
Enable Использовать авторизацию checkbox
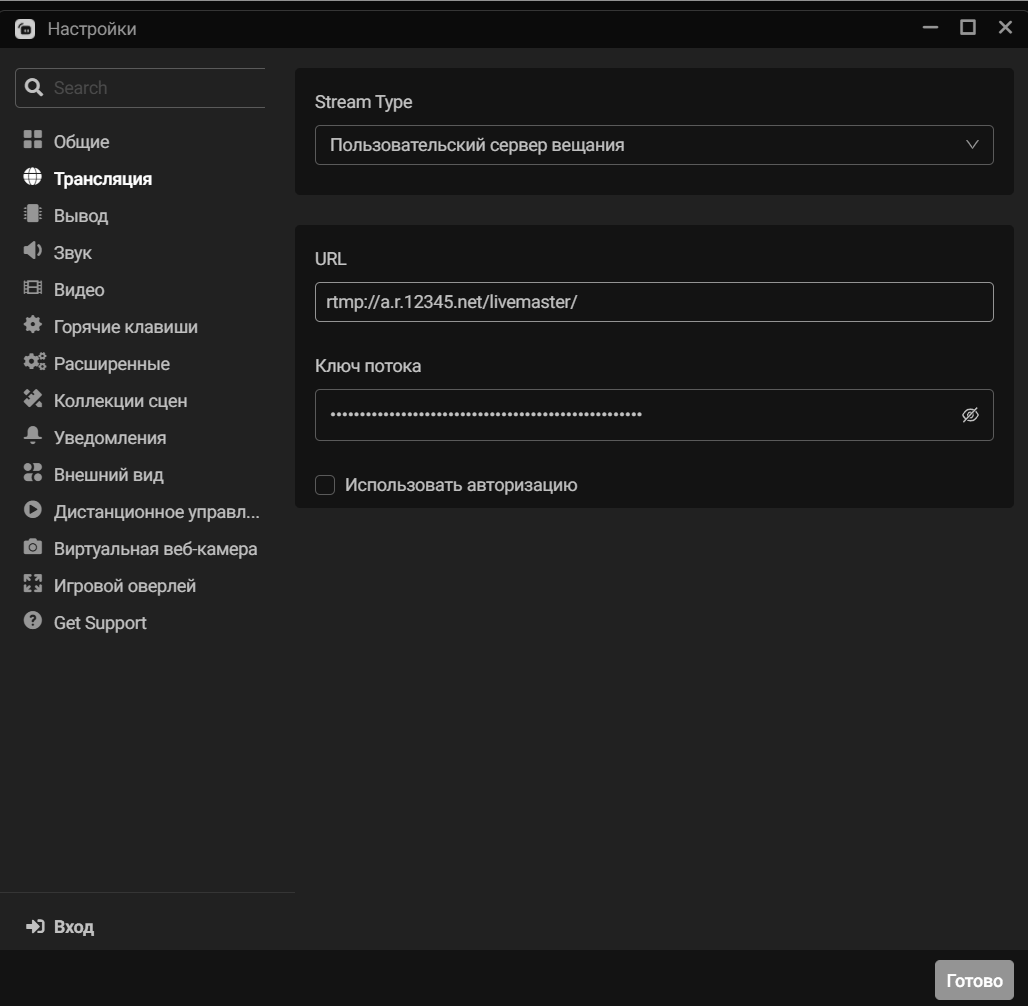pos(325,484)
